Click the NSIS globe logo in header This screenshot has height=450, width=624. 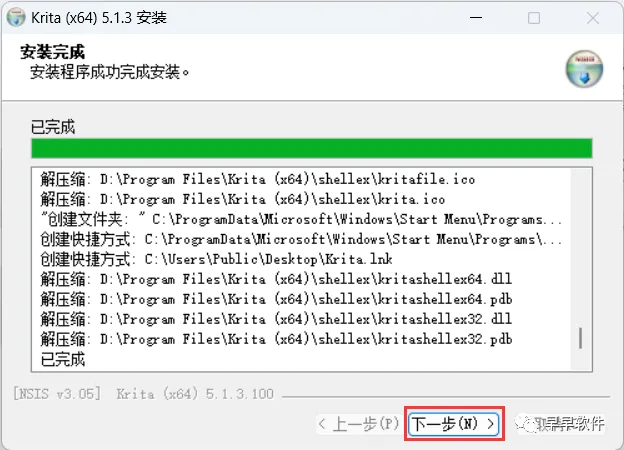(584, 69)
